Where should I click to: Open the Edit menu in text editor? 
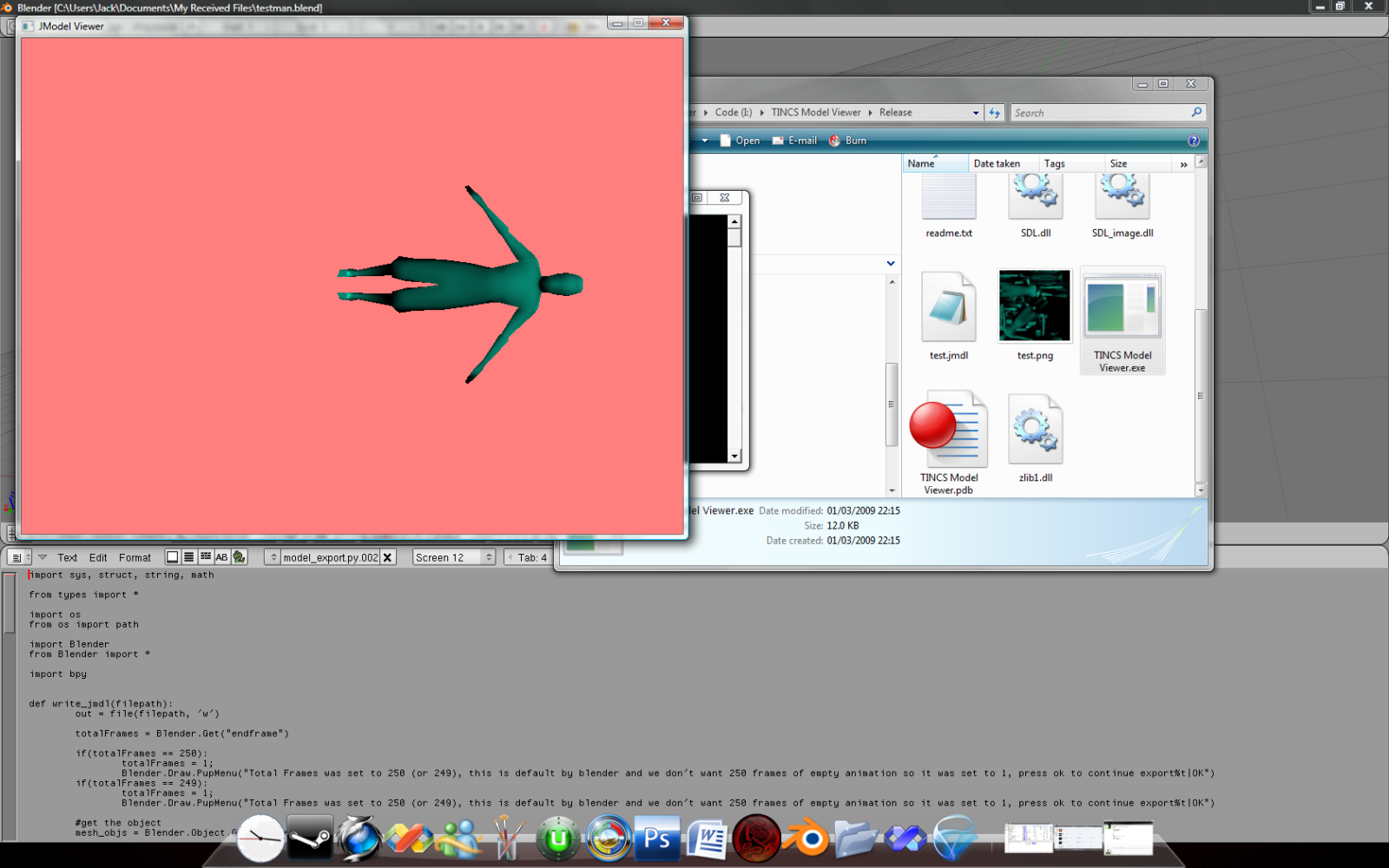pos(98,557)
